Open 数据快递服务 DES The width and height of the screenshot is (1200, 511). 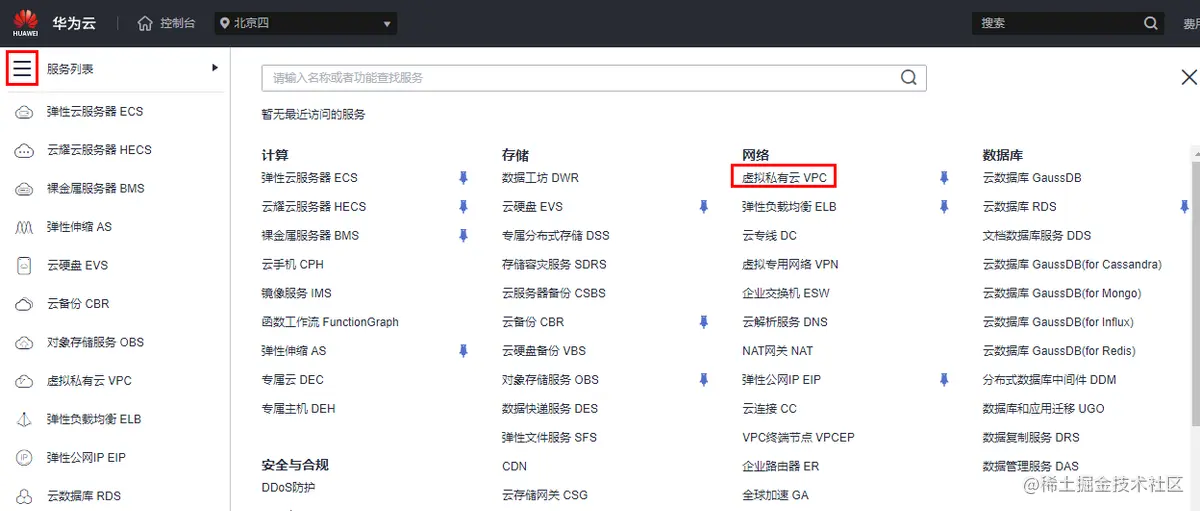pos(550,409)
